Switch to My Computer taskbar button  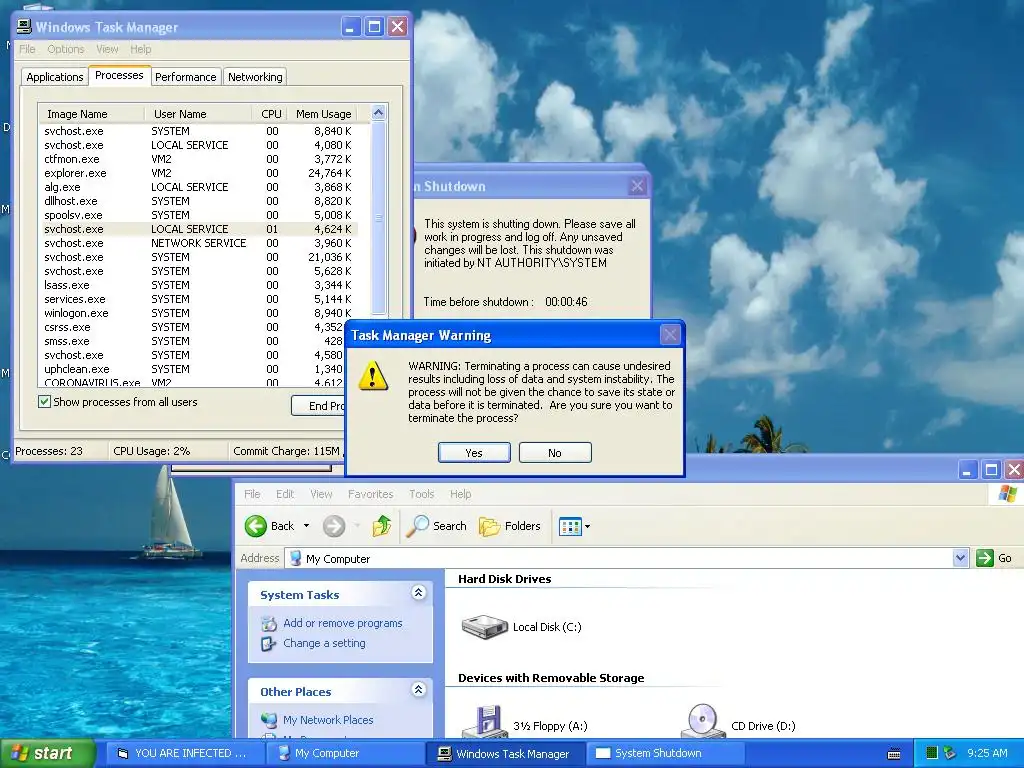tap(346, 753)
